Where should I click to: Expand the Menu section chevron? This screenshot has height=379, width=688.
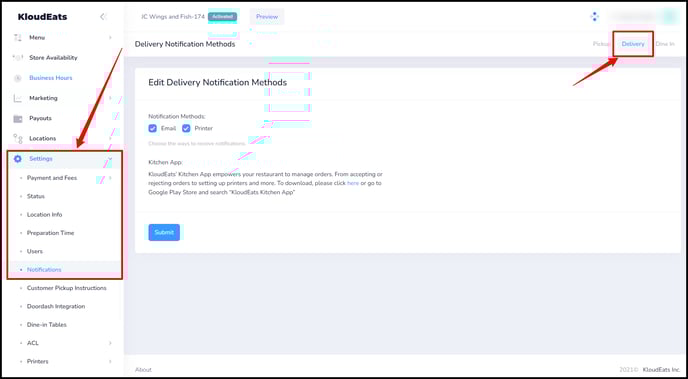(110, 38)
